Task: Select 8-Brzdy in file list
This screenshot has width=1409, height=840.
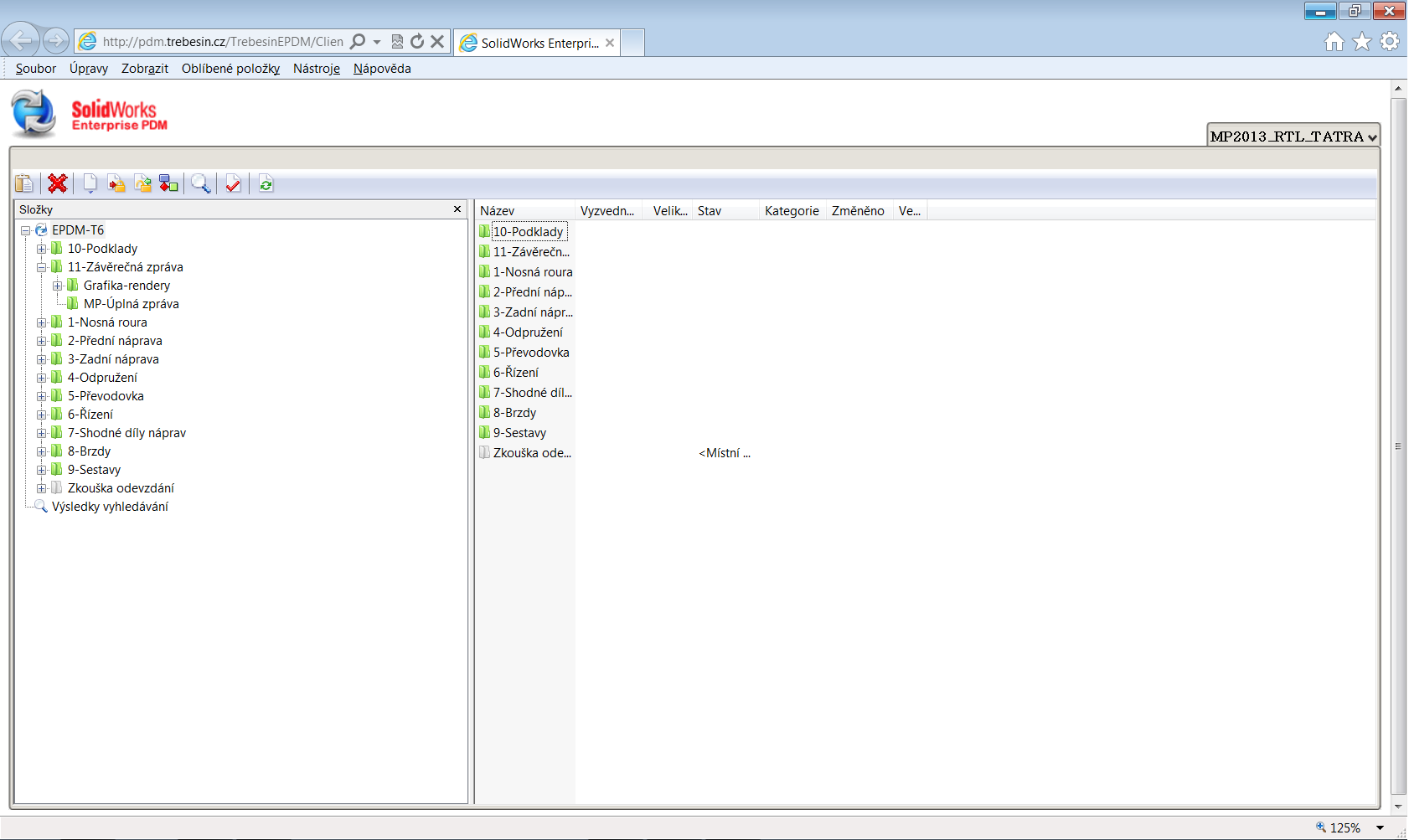Action: tap(514, 413)
